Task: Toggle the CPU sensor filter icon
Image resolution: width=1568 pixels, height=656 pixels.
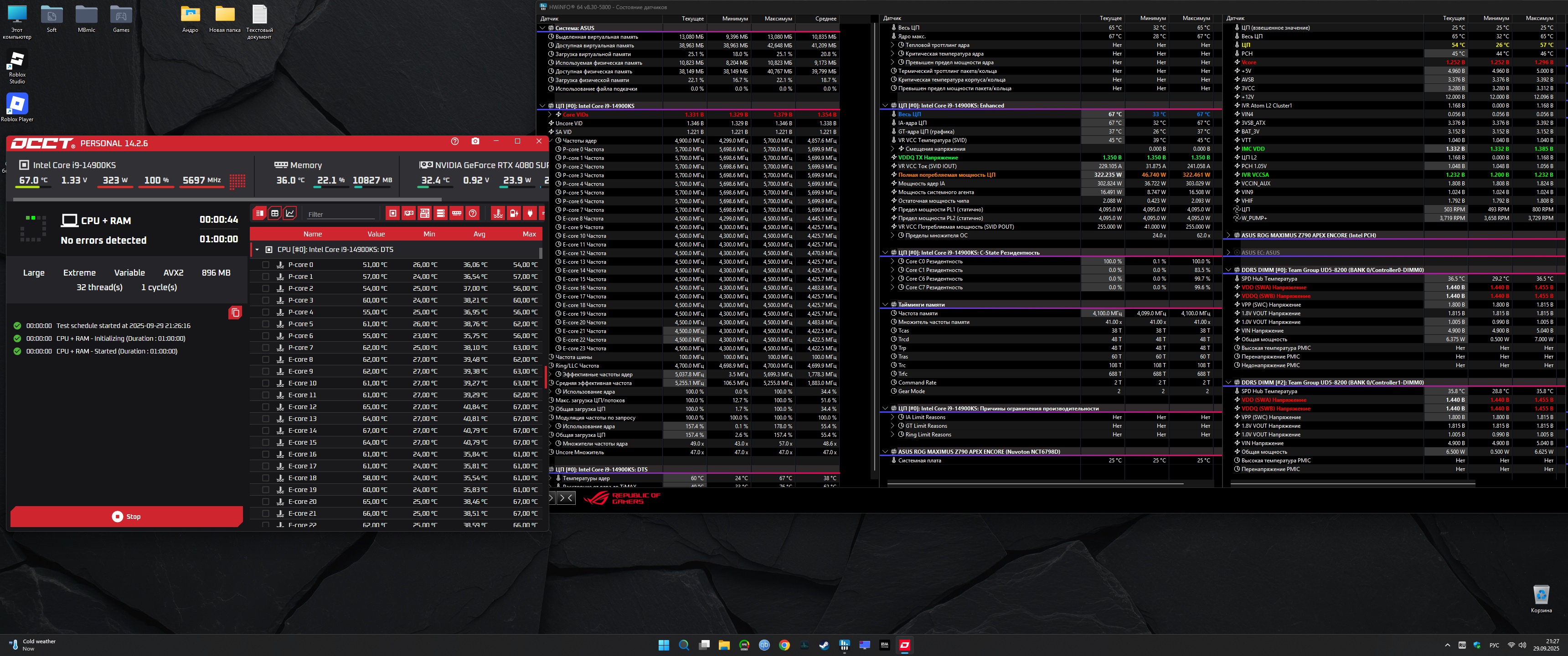Action: coord(393,213)
